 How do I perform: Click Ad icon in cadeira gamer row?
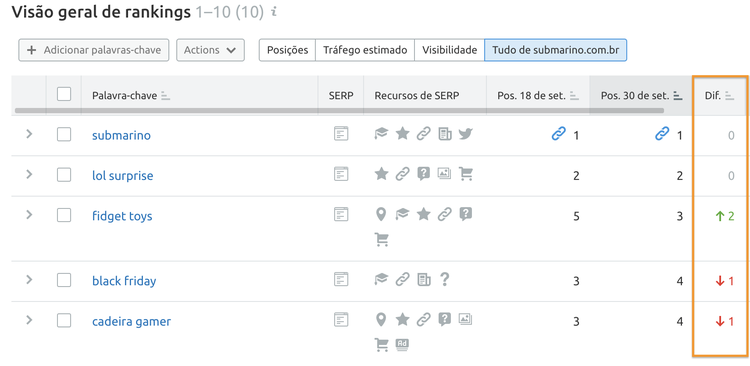tap(402, 344)
